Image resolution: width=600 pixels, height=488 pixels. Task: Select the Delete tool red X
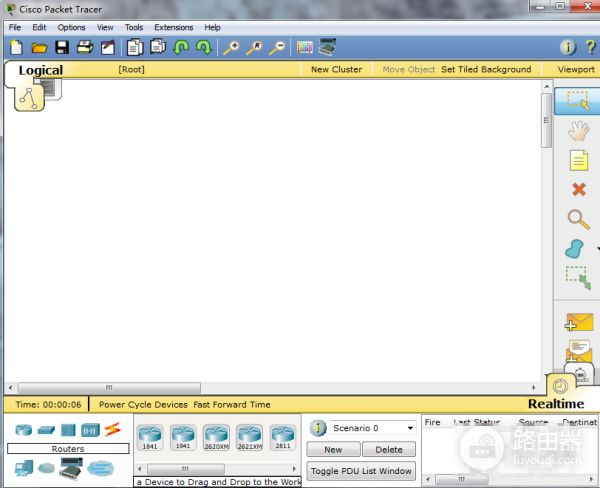coord(578,189)
